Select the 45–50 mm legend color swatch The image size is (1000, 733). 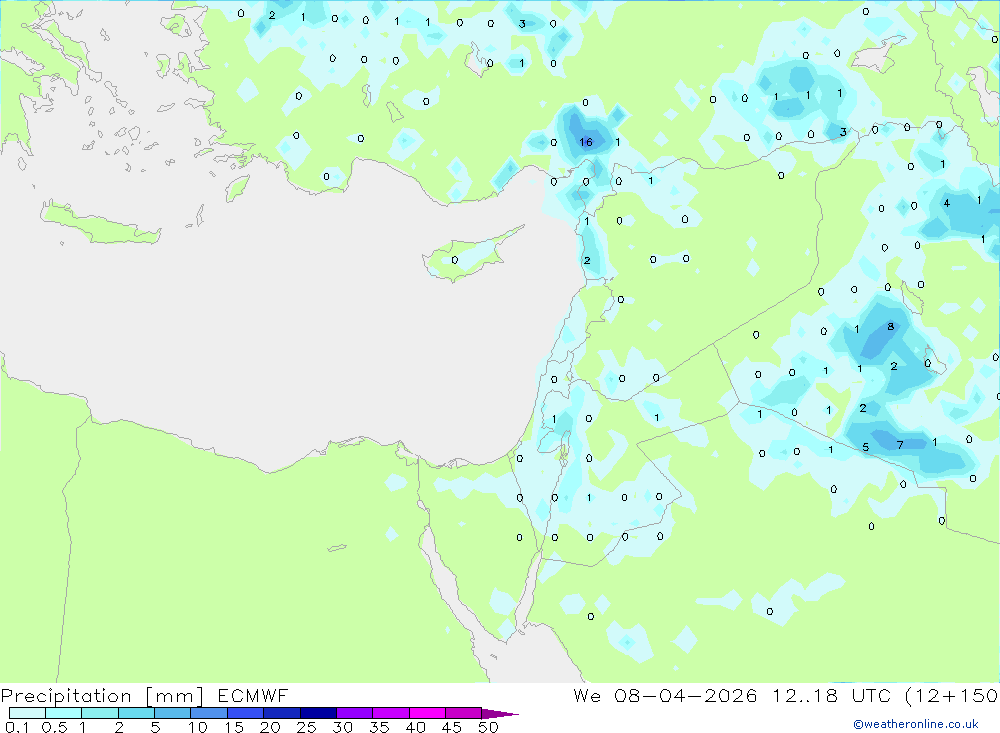(x=464, y=713)
